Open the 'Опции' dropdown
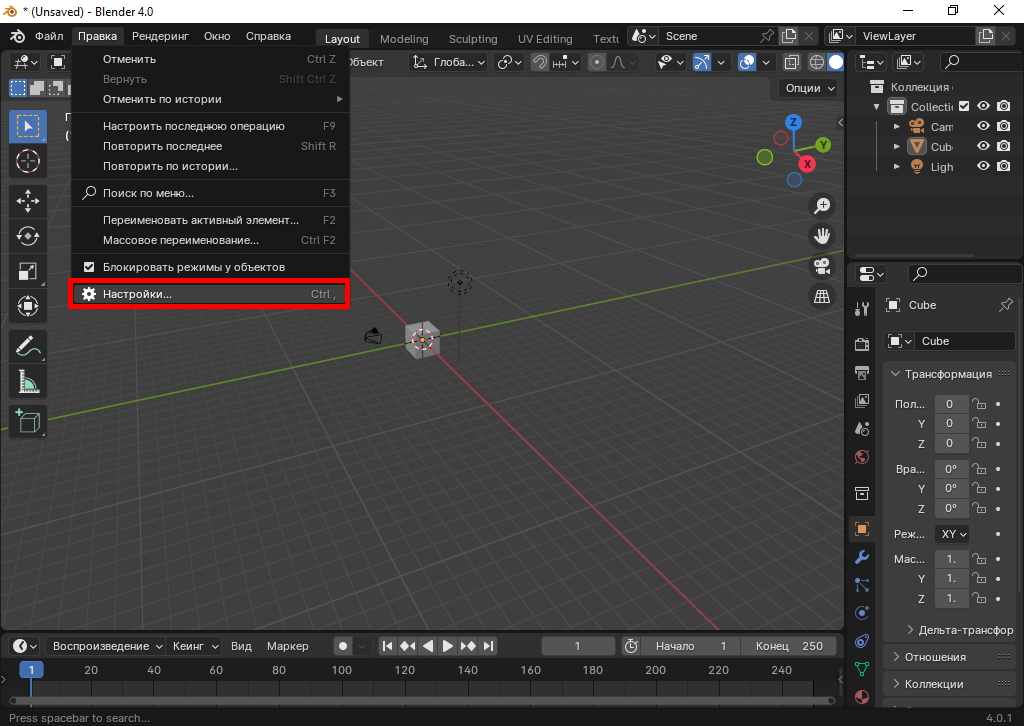Viewport: 1024px width, 726px height. point(809,88)
